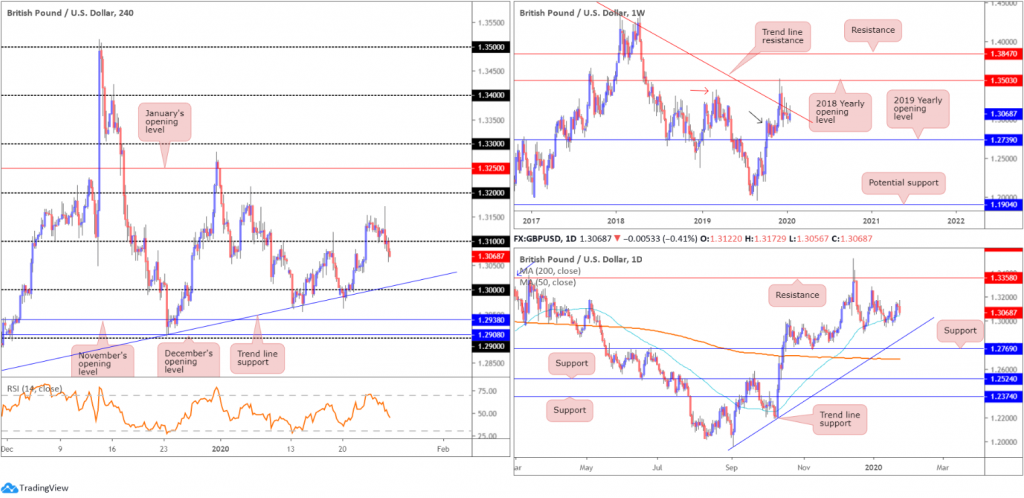
Task: Select the Trend line resistance callout
Action: (784, 37)
